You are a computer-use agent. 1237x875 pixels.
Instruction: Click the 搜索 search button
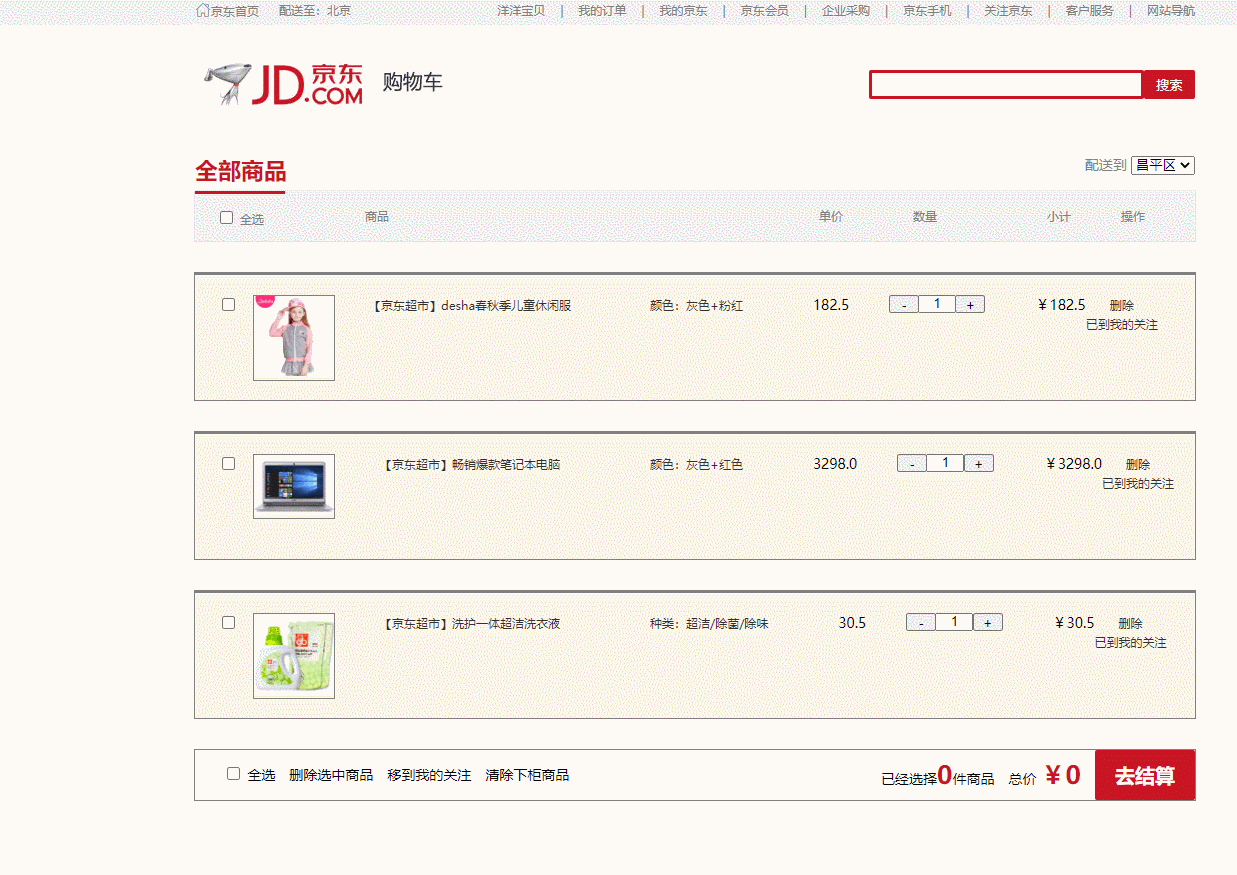coord(1168,85)
